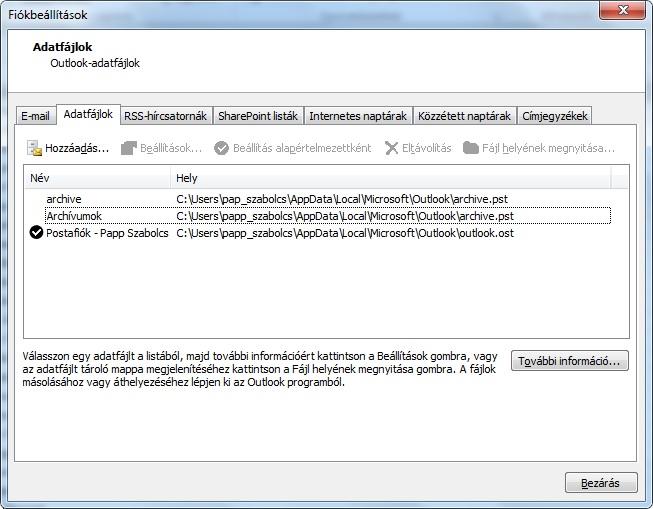Viewport: 653px width, 509px height.
Task: Open the SharePoint listák tab
Action: pyautogui.click(x=258, y=115)
